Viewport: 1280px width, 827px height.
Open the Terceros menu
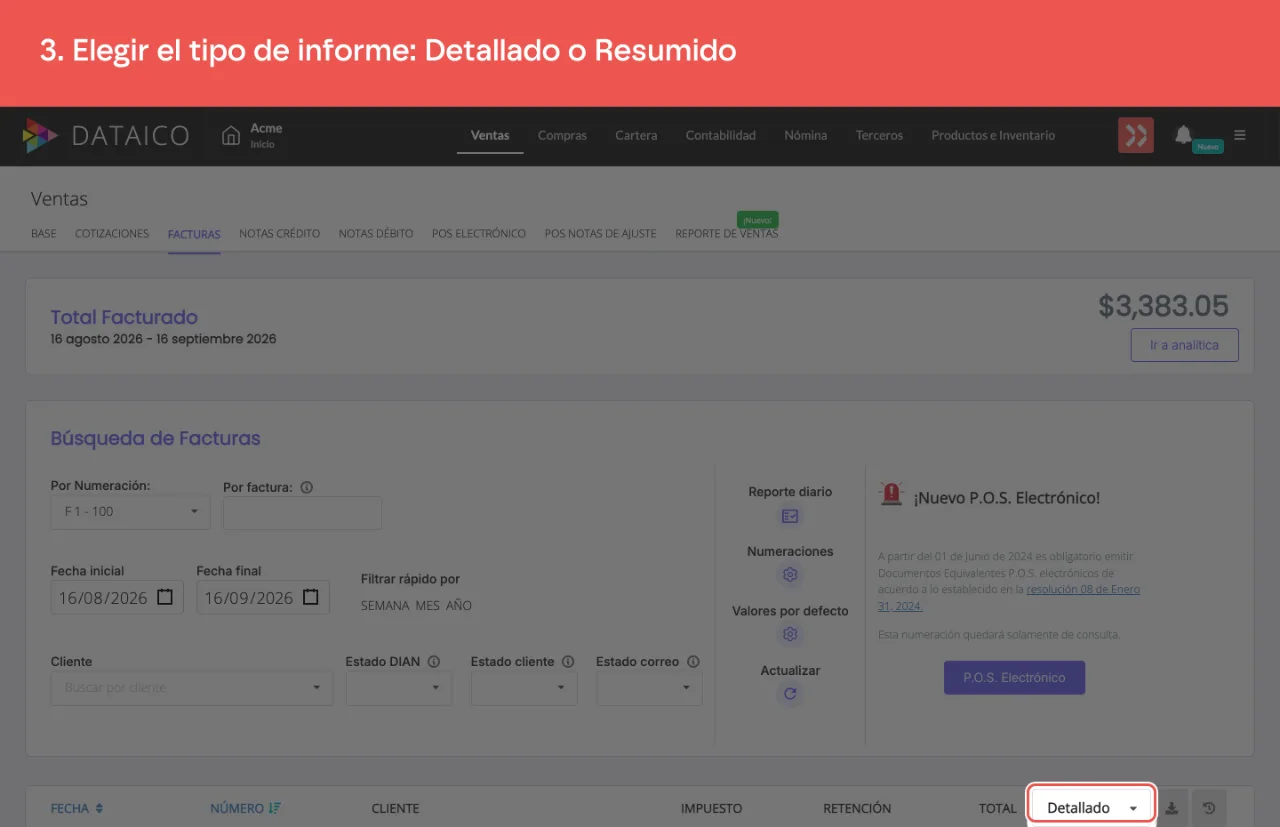tap(879, 135)
